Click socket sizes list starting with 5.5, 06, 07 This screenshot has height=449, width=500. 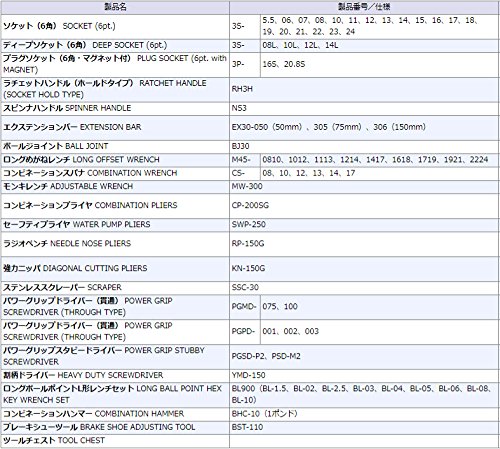click(x=379, y=26)
